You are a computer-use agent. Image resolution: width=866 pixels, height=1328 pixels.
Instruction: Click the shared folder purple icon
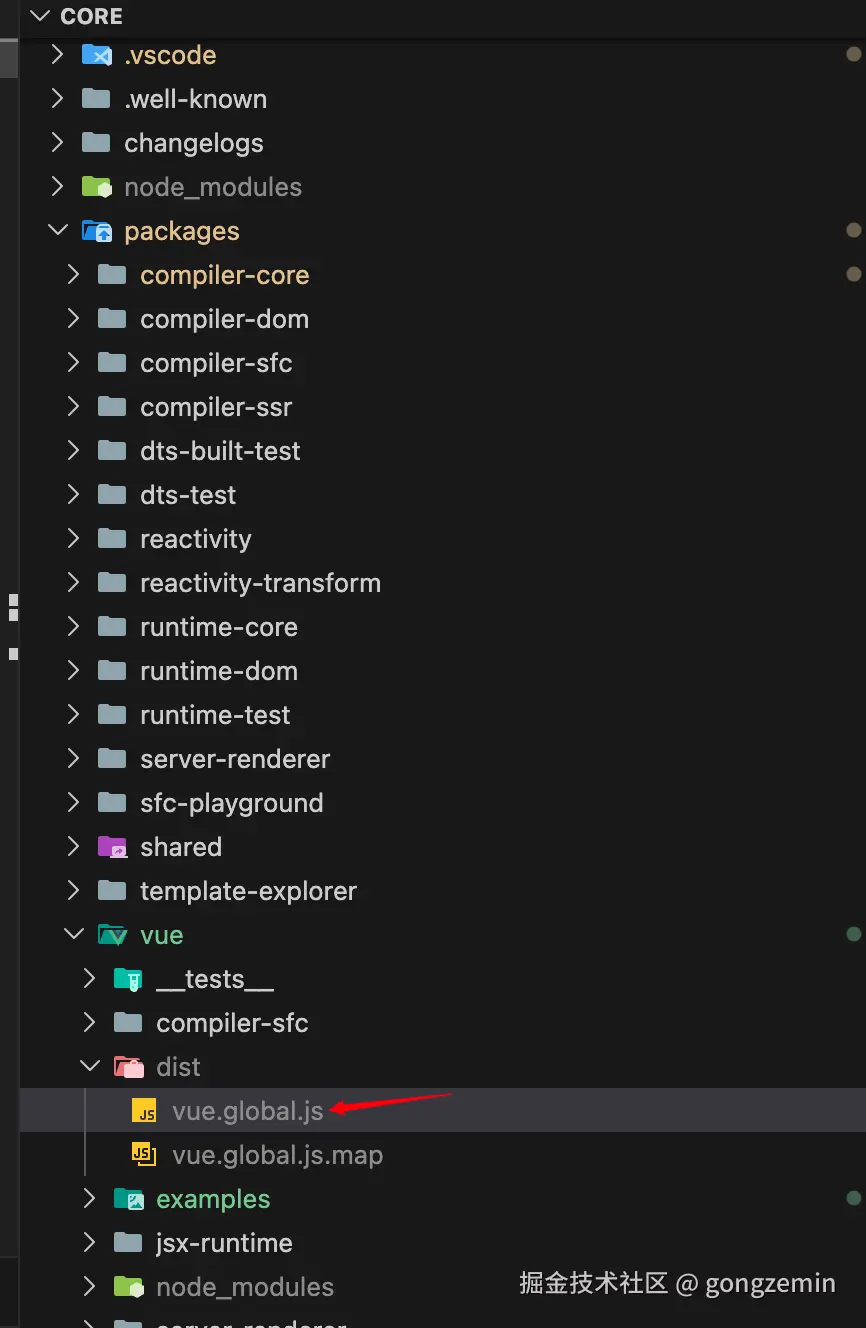pos(112,847)
